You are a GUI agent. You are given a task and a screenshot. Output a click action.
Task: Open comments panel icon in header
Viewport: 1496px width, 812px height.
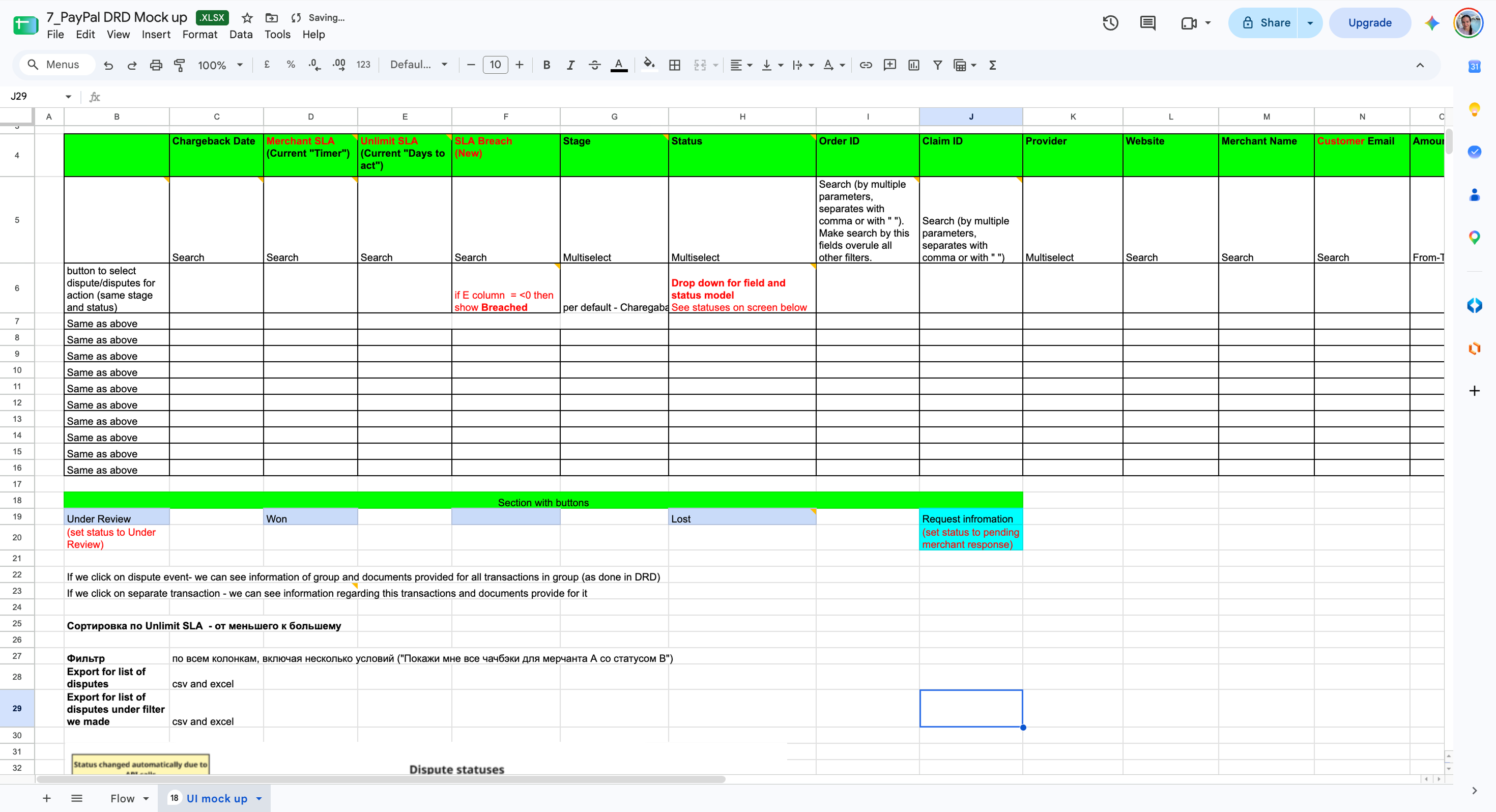tap(1147, 23)
